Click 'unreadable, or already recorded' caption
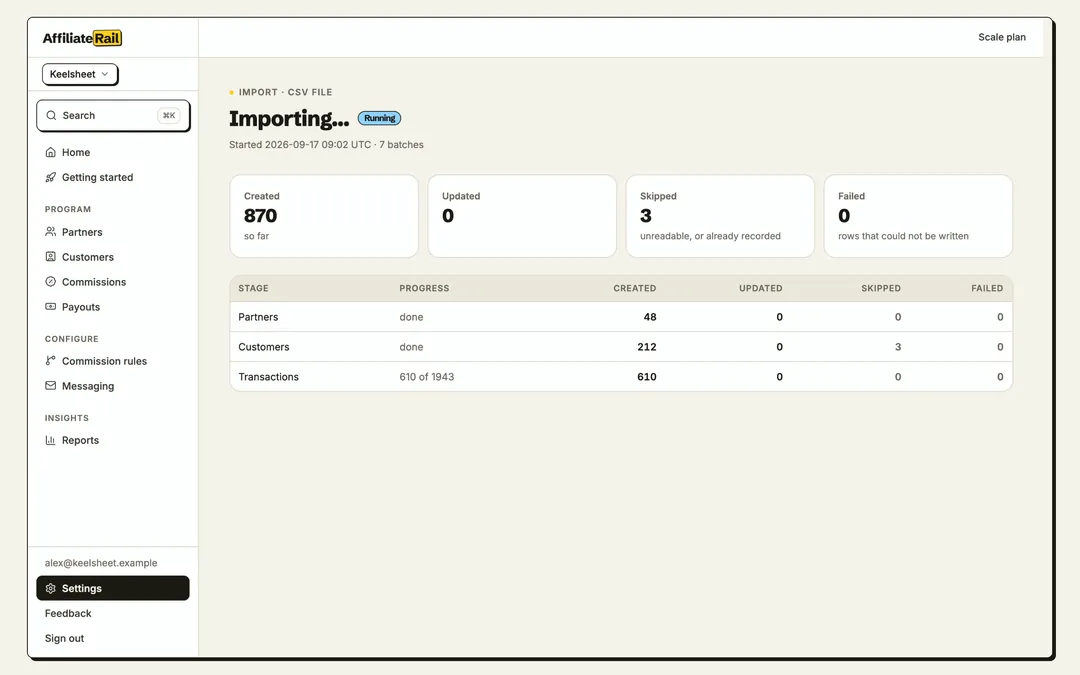 click(x=710, y=236)
